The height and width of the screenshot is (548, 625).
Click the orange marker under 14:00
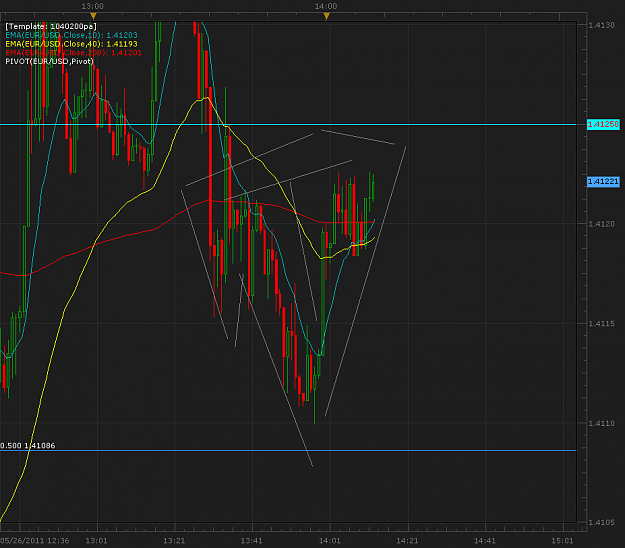[x=326, y=16]
